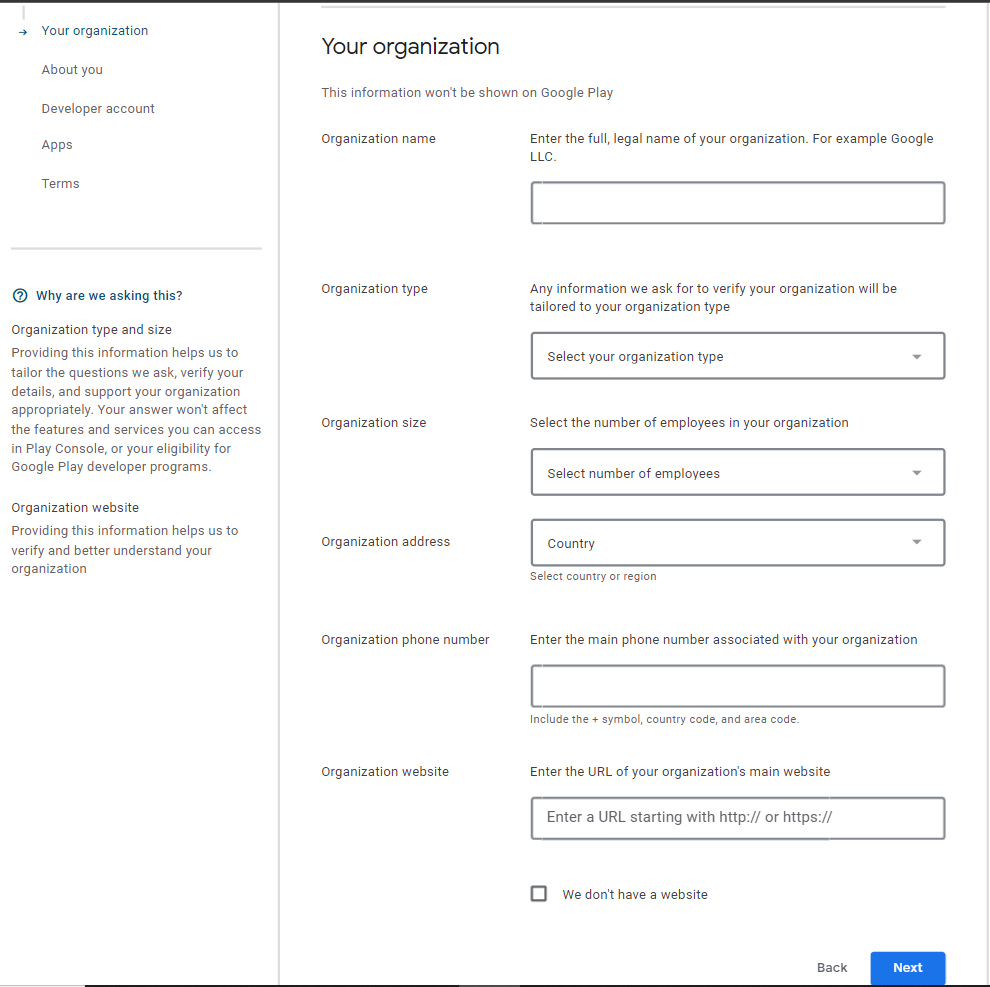Image resolution: width=990 pixels, height=987 pixels.
Task: Click the Country dropdown arrow
Action: click(x=917, y=543)
